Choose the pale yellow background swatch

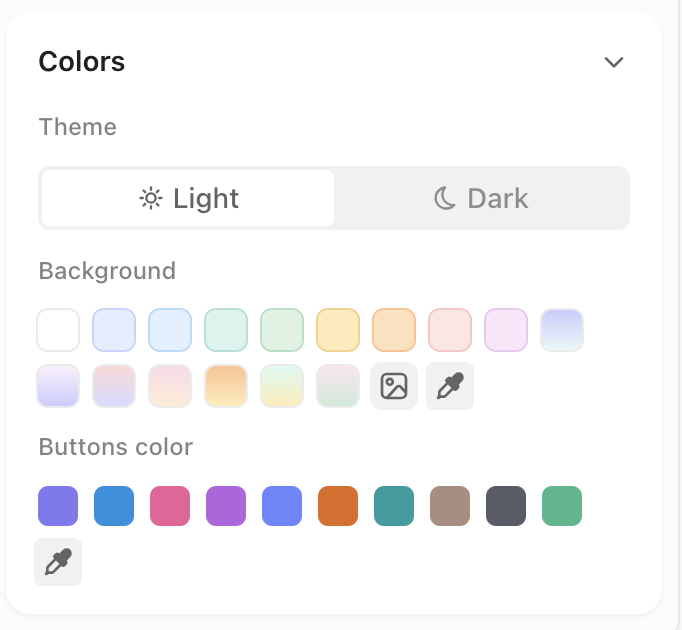point(338,330)
